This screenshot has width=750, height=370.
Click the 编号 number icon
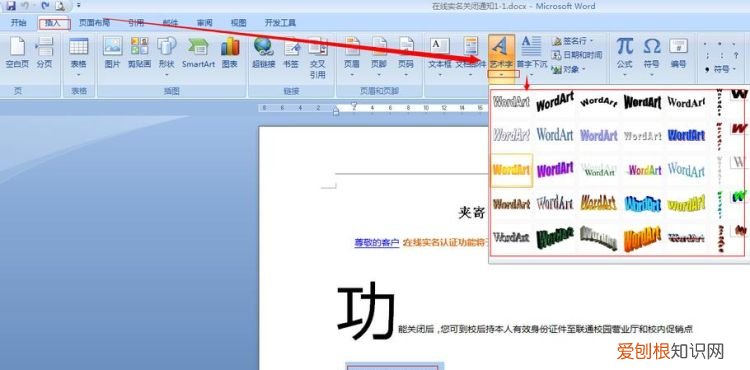(x=678, y=47)
